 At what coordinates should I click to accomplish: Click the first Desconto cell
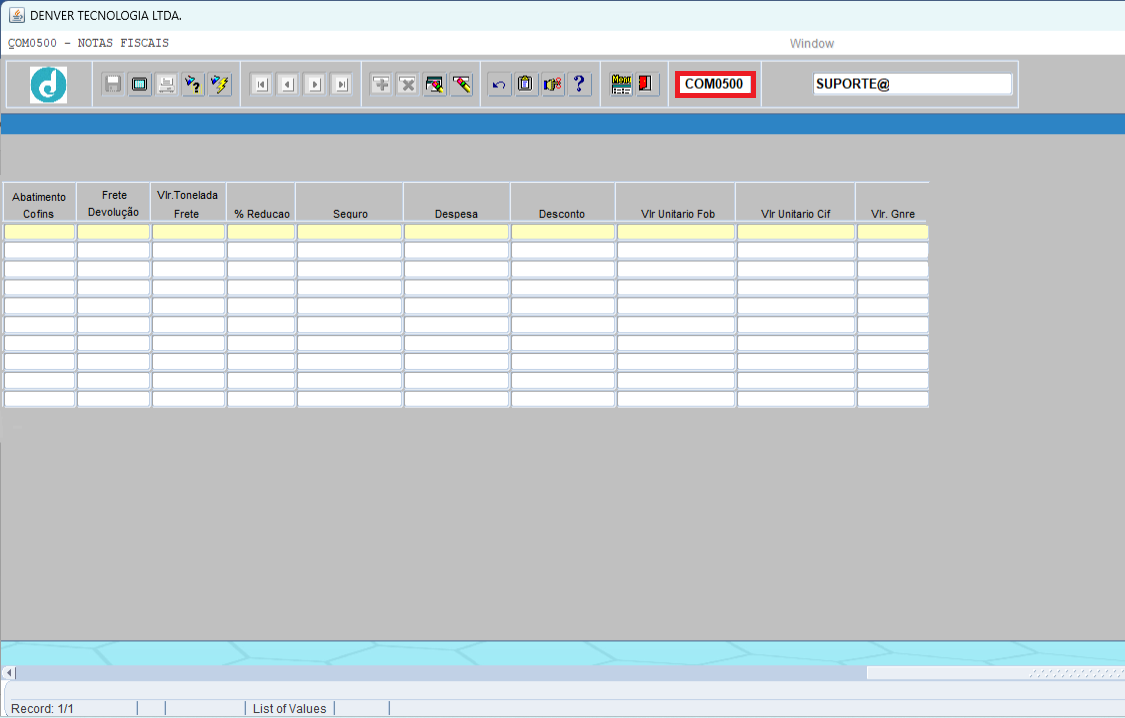pos(563,232)
